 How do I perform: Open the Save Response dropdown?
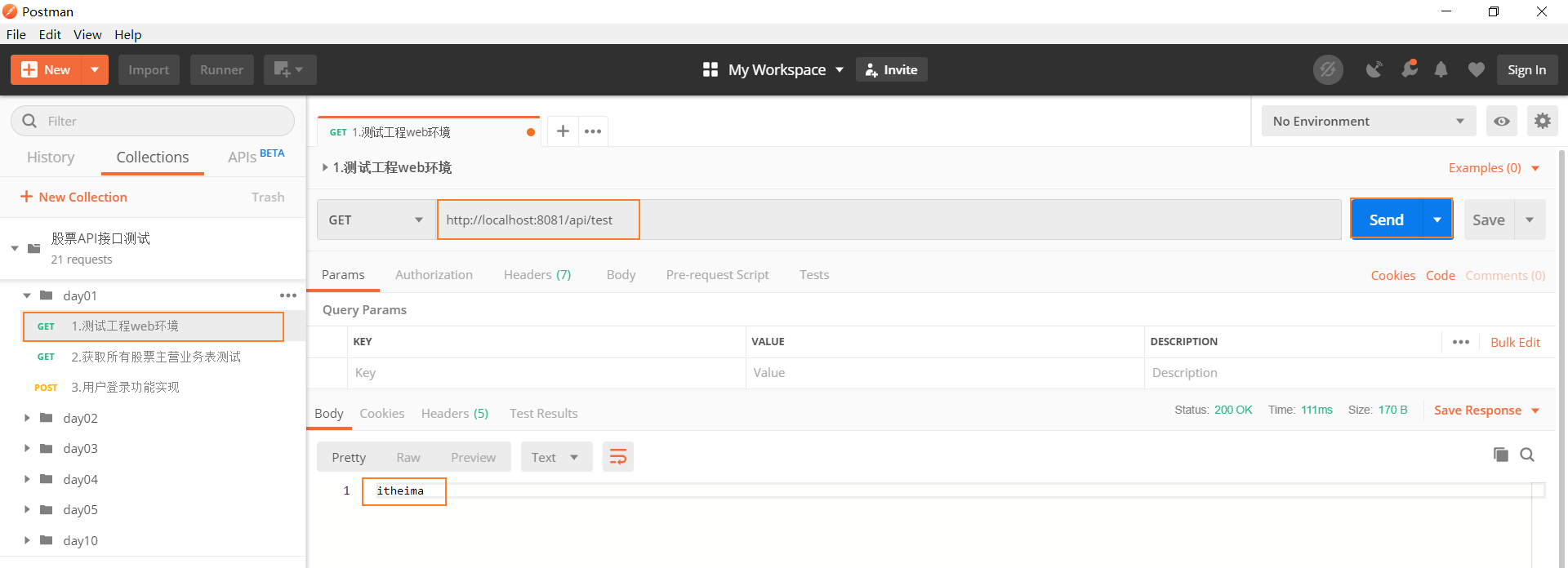coord(1486,410)
